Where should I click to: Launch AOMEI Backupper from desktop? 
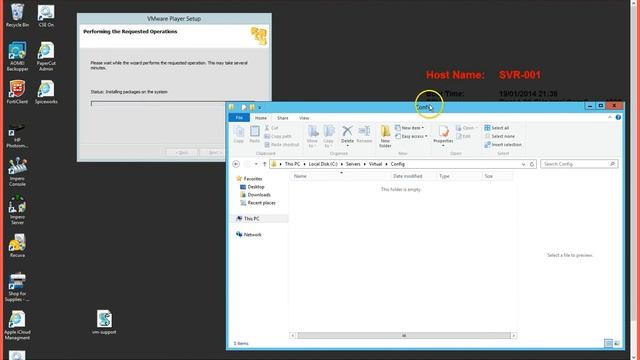(x=17, y=56)
